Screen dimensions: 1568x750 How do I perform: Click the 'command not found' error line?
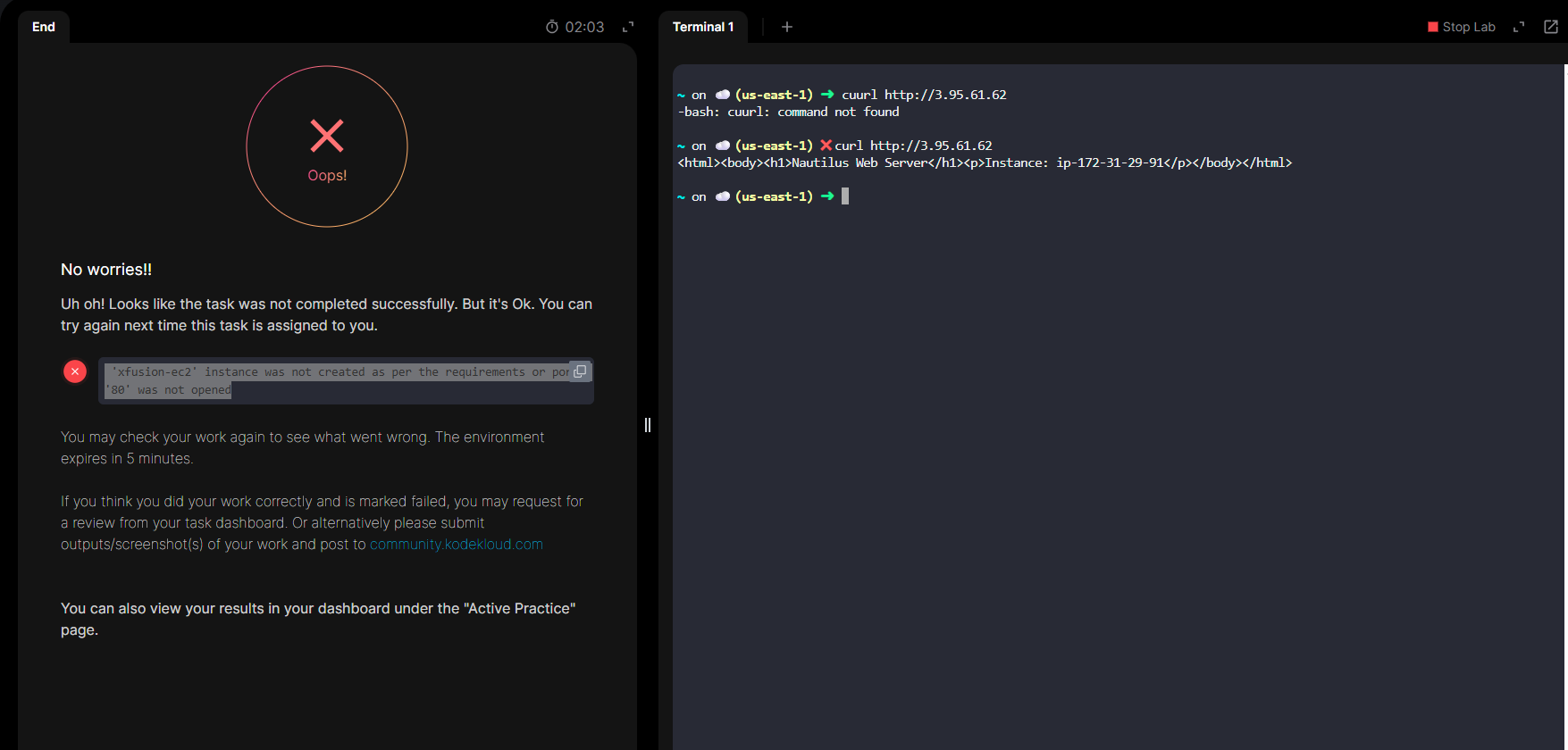[x=789, y=112]
